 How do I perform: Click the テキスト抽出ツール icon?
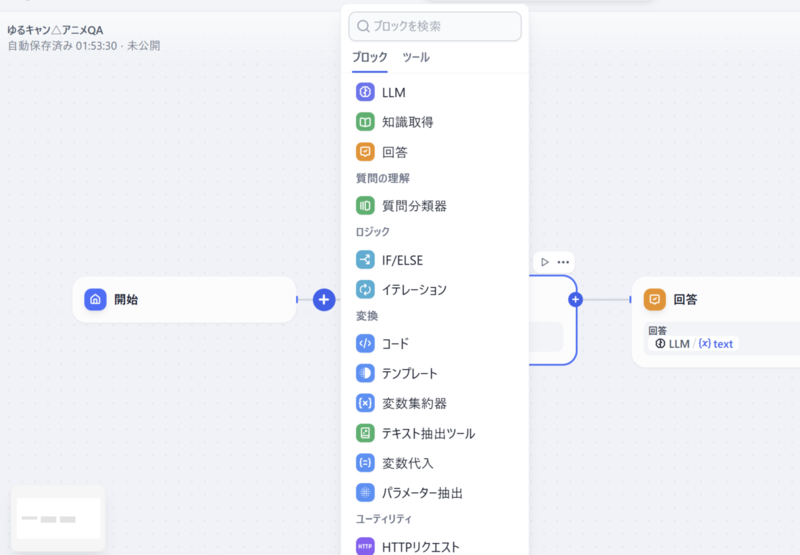[x=365, y=433]
